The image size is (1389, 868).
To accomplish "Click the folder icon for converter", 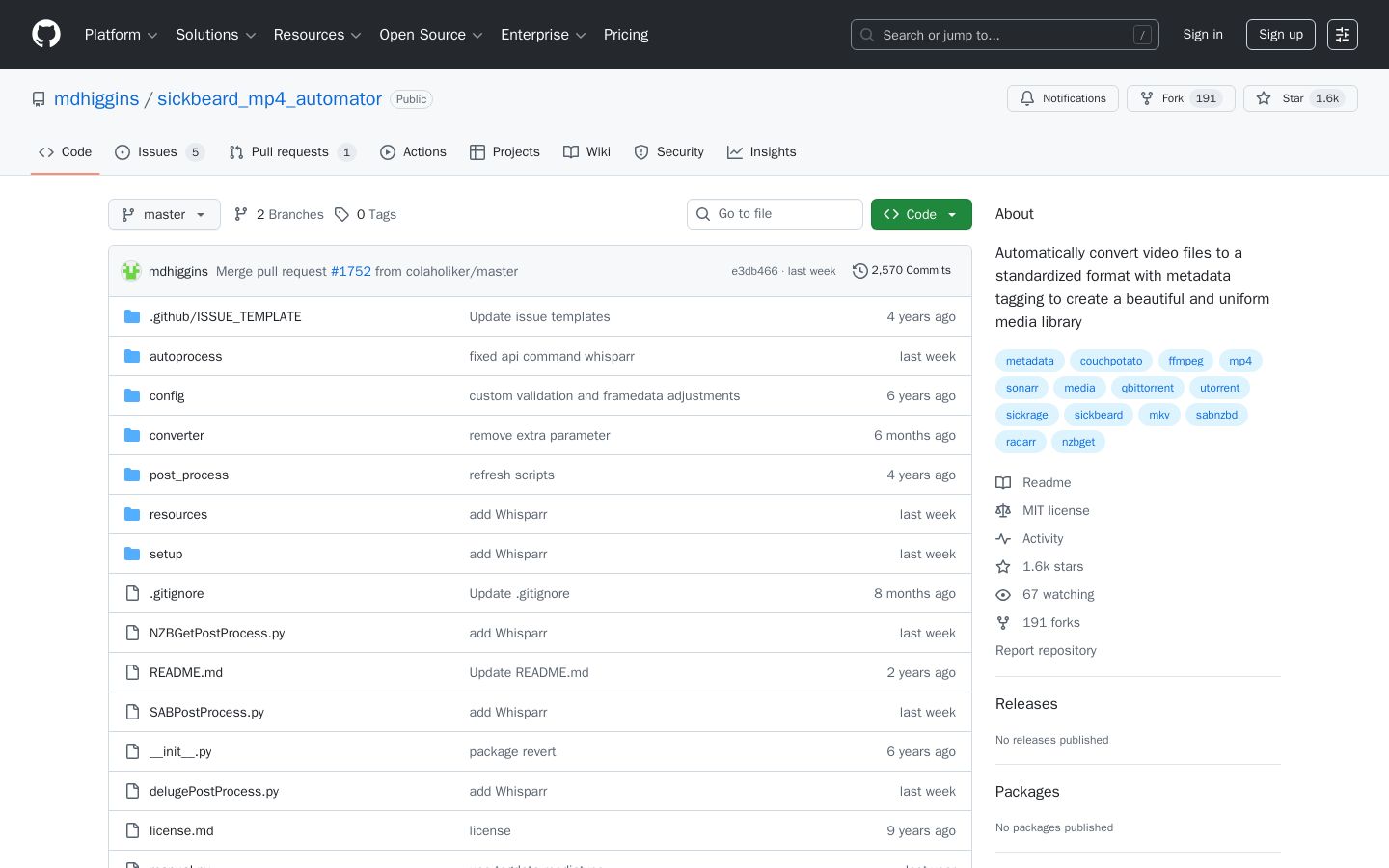I will coord(132,435).
